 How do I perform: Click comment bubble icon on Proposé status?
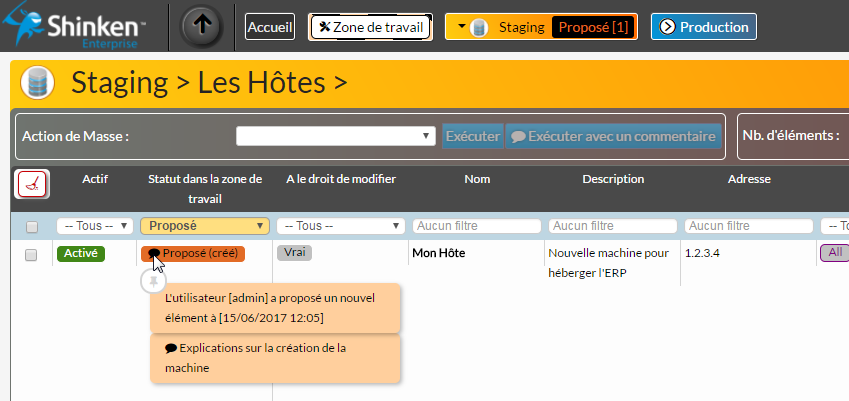(154, 254)
